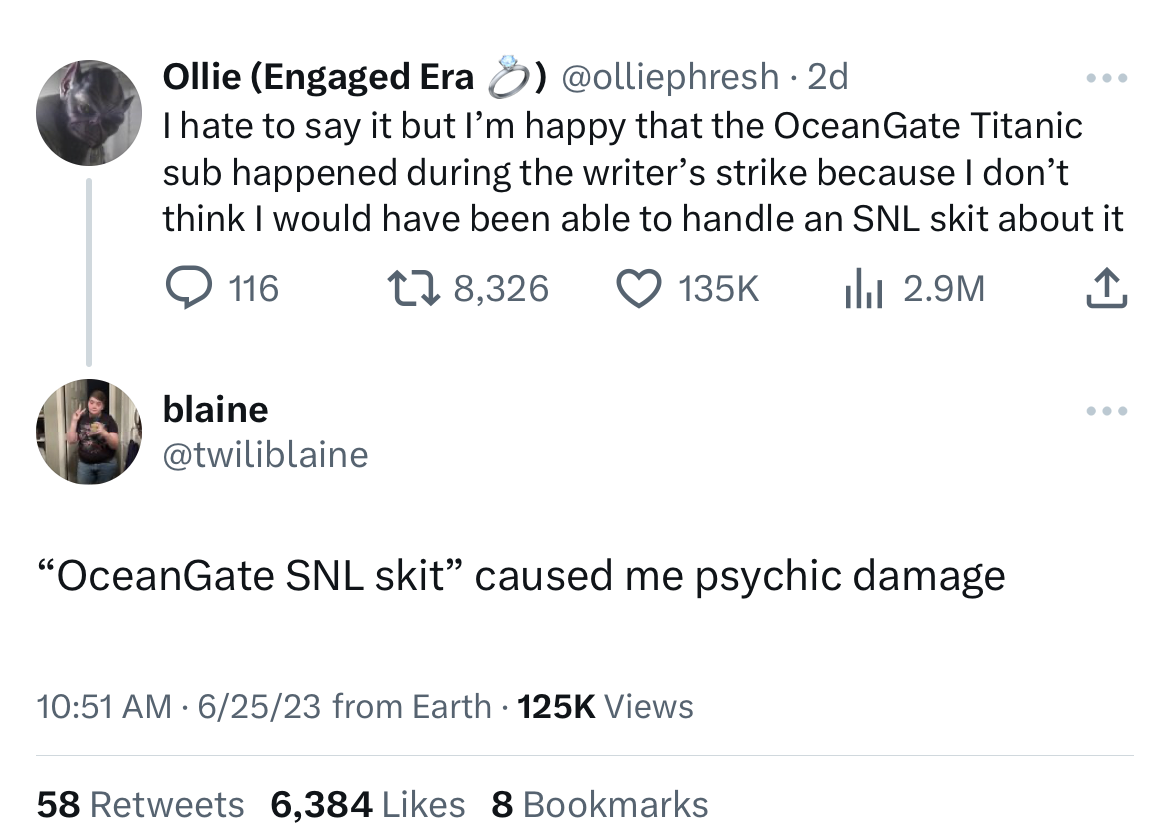Open Ollie's profile picture
The height and width of the screenshot is (840, 1170).
coord(90,112)
